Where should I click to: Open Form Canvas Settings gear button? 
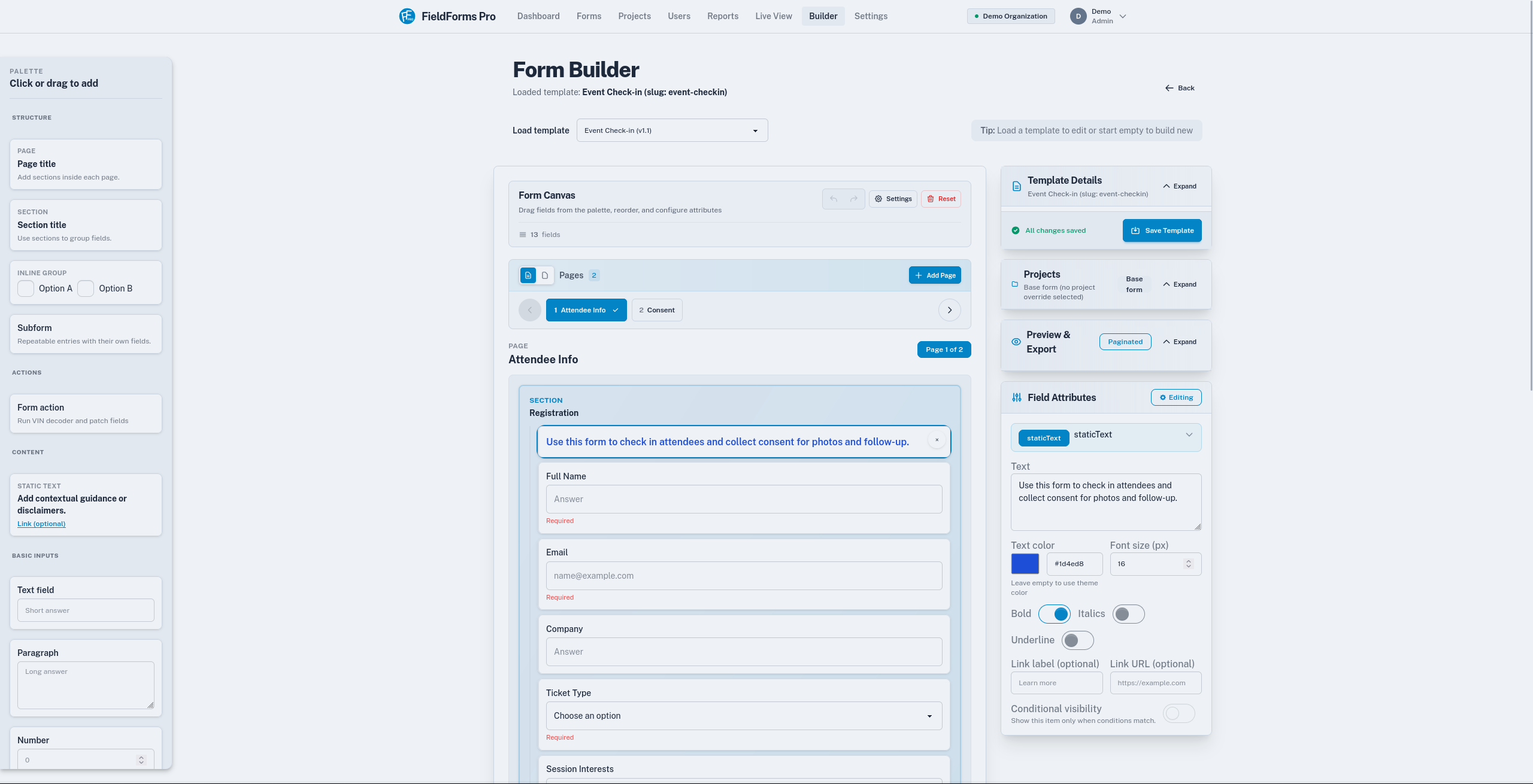tap(893, 199)
